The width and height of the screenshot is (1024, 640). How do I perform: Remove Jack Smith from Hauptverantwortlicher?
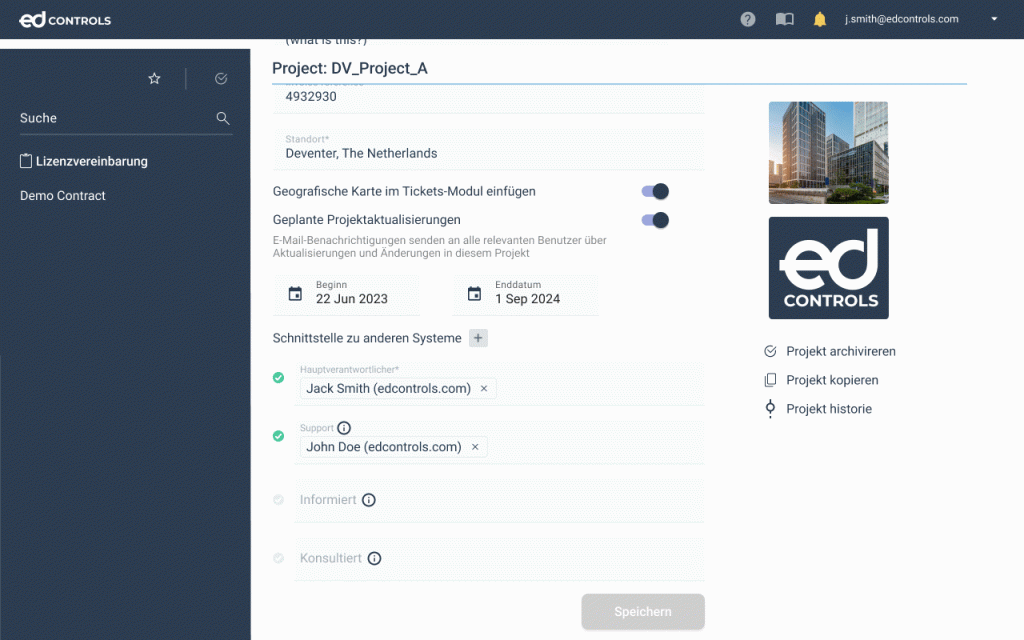(x=484, y=389)
